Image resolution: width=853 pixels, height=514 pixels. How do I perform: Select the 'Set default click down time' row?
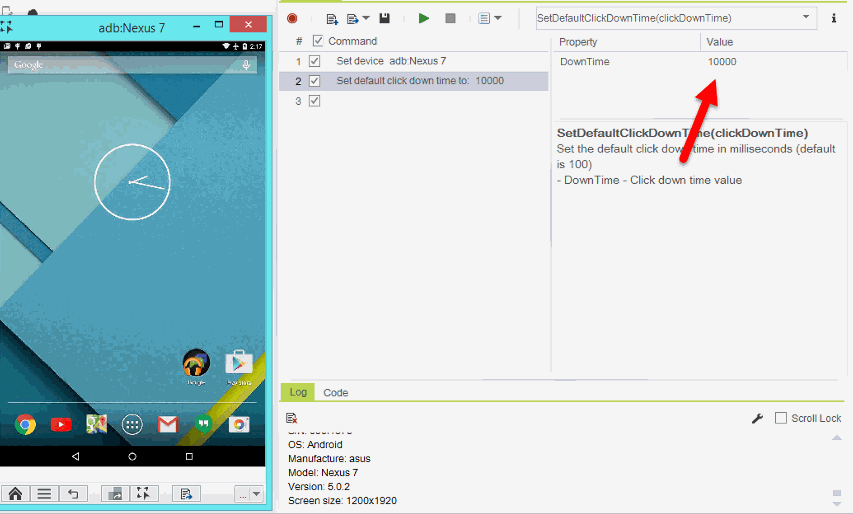point(420,81)
